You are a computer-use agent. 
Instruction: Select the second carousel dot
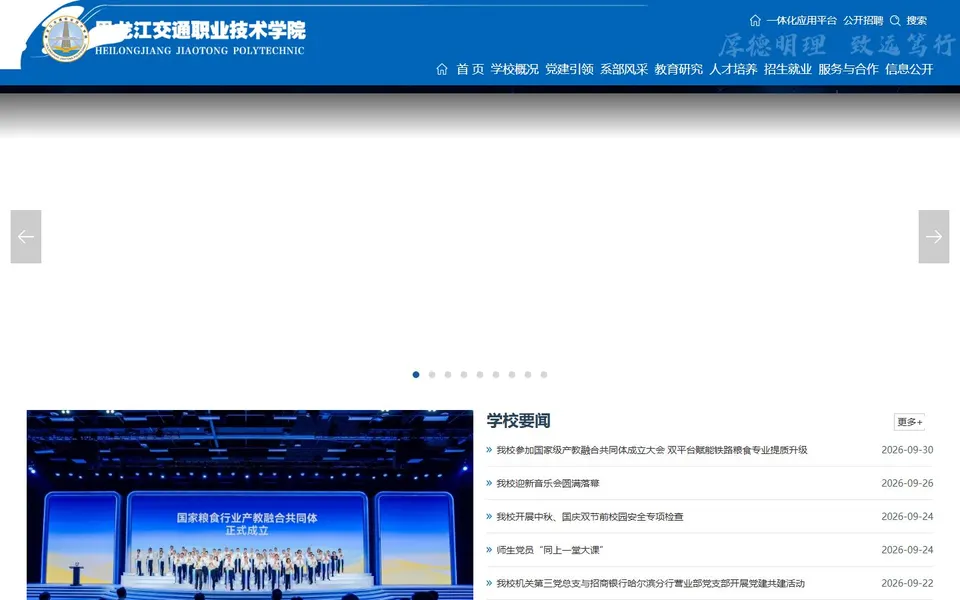click(432, 375)
